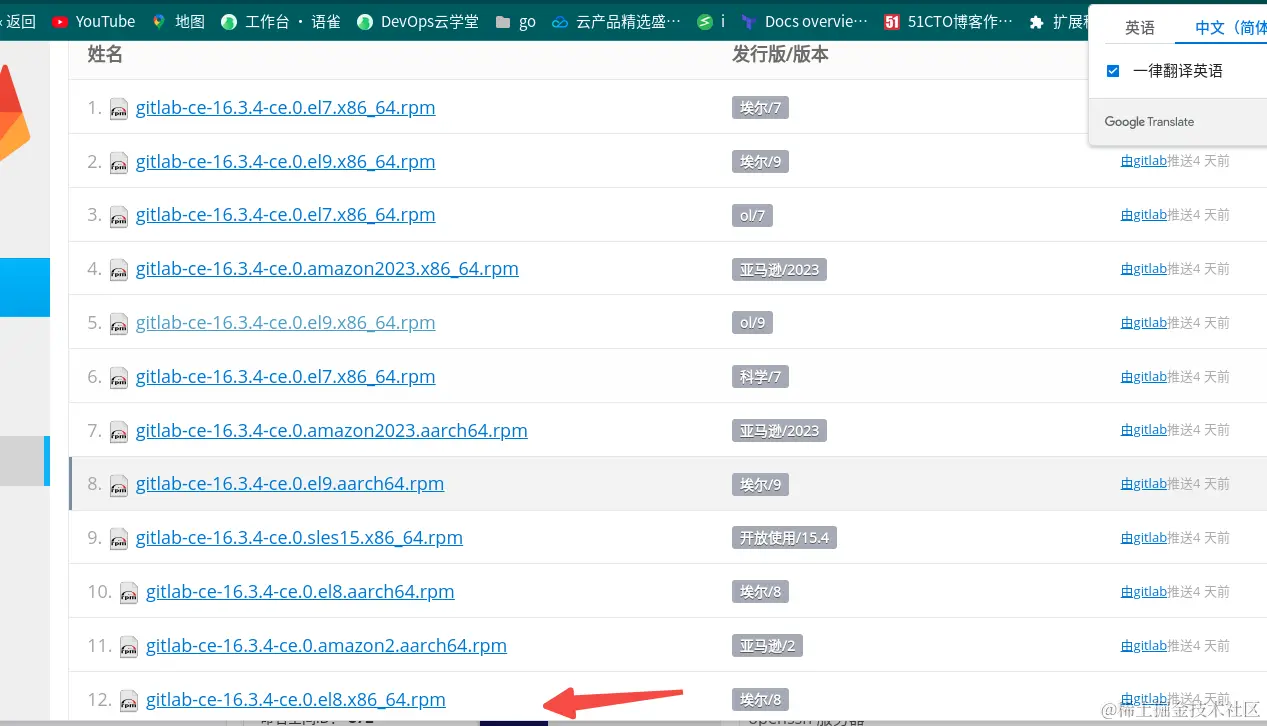Click the rpm icon beside el9.aarch64 package

119,485
